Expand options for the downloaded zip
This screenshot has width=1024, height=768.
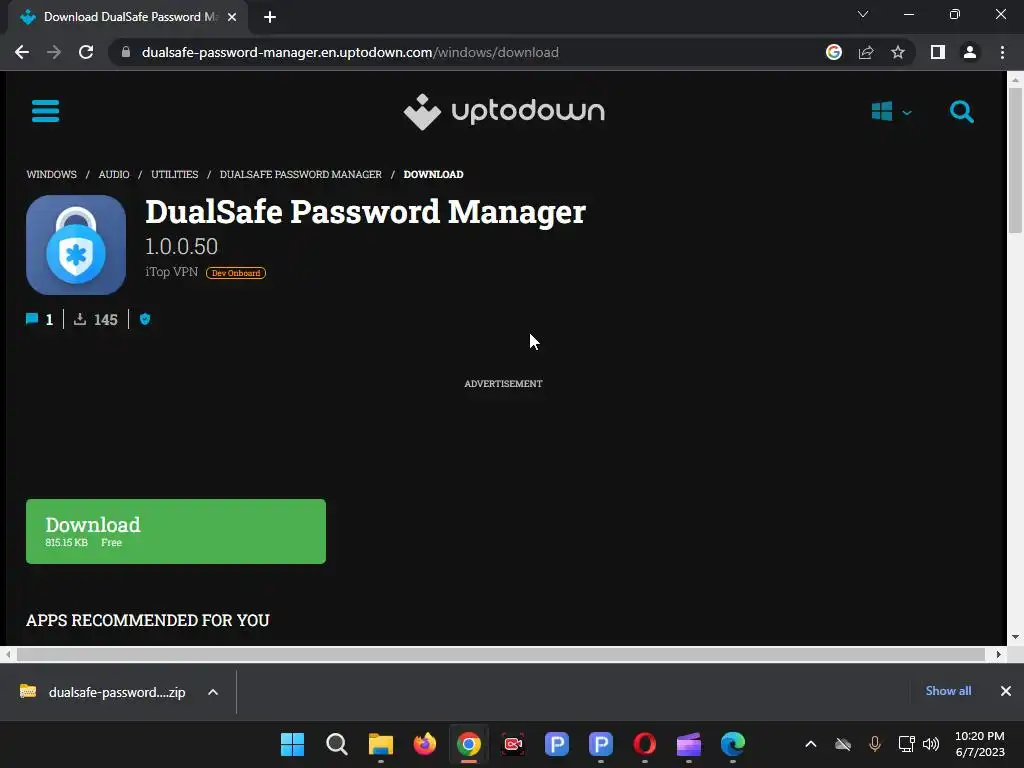(213, 692)
